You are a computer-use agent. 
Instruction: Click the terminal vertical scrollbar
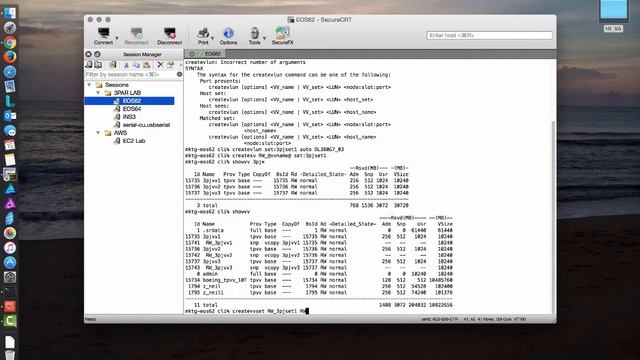tap(553, 216)
